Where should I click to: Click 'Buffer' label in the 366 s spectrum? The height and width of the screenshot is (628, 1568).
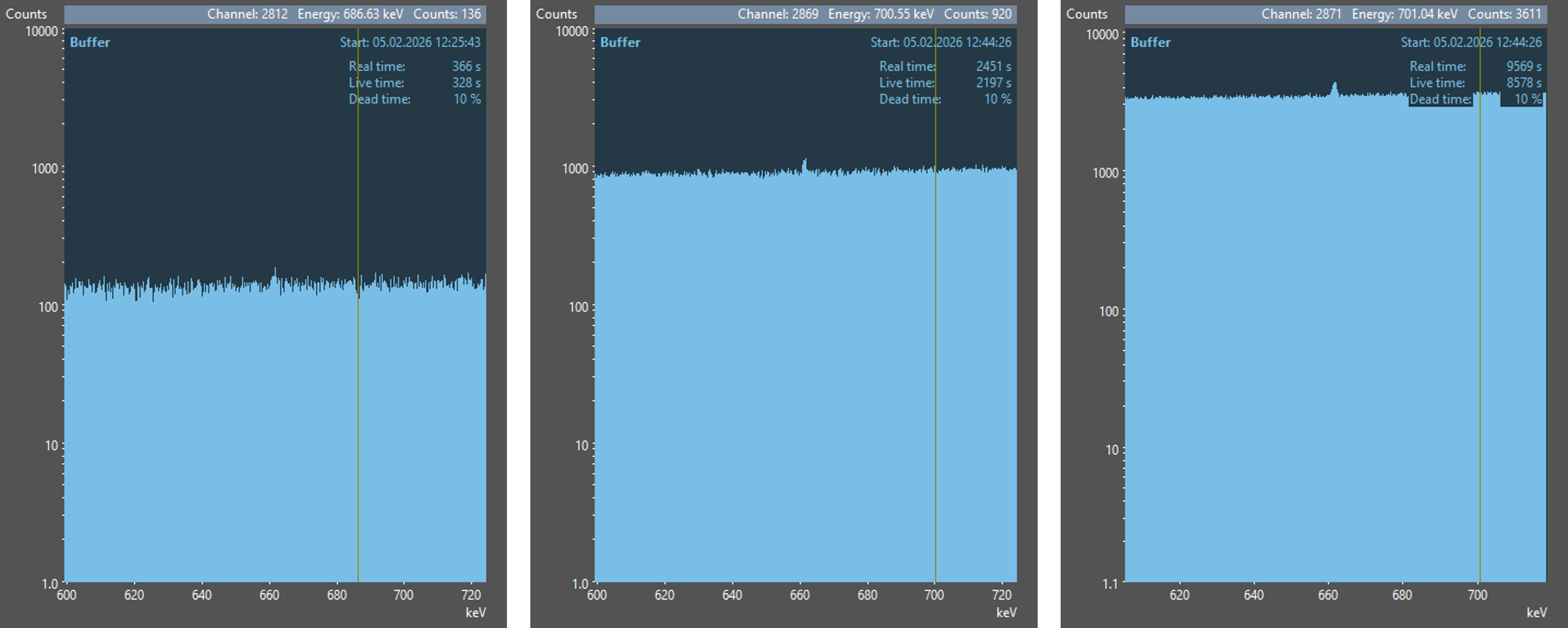[90, 42]
